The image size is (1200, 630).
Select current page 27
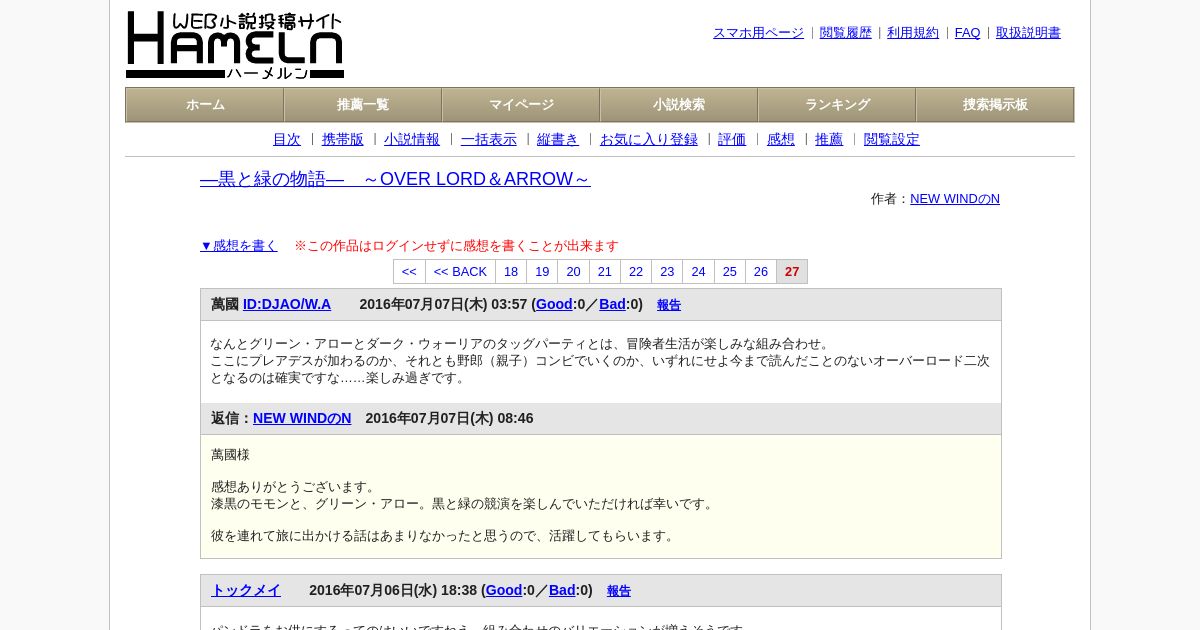tap(792, 272)
